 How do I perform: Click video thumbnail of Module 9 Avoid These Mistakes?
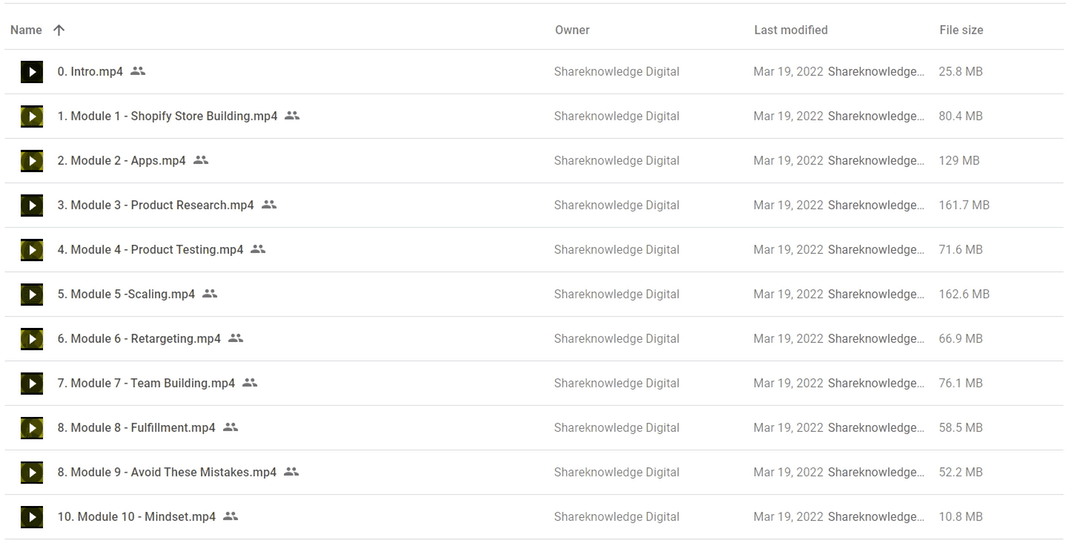pos(32,472)
